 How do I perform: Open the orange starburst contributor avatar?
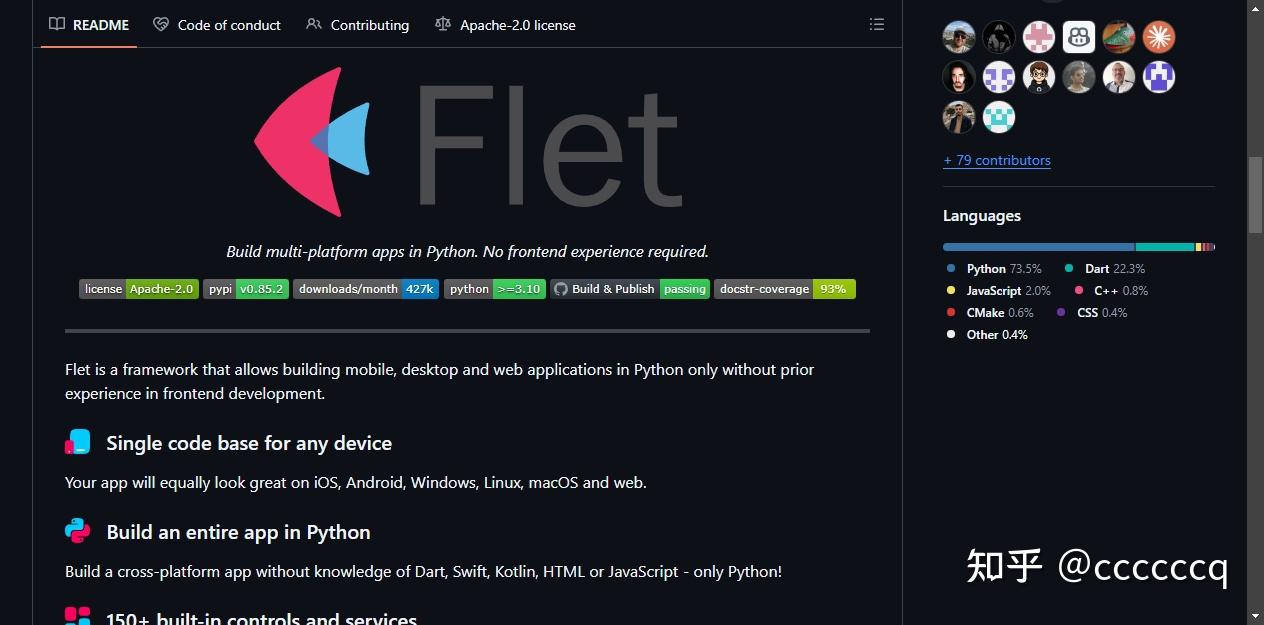coord(1159,37)
